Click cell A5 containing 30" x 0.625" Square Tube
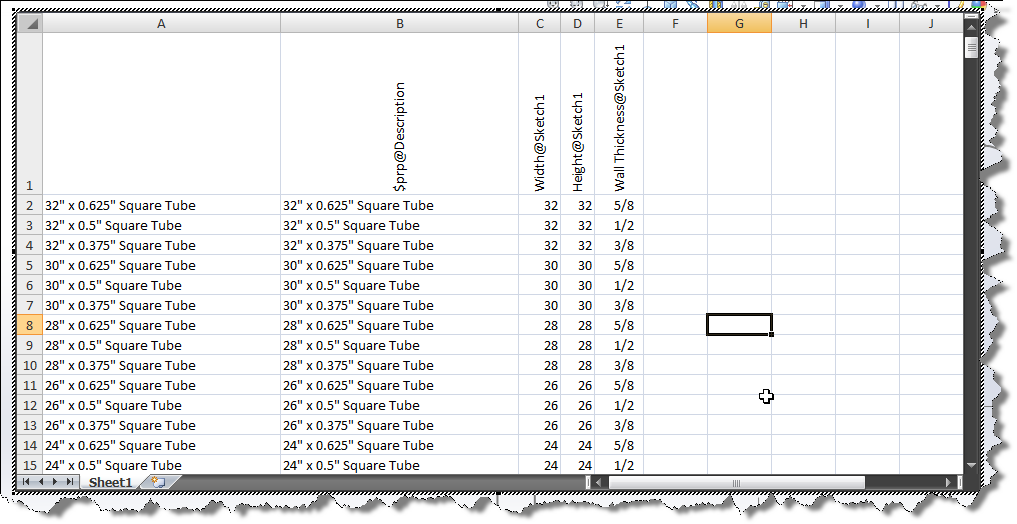This screenshot has height=524, width=1017. click(x=161, y=265)
